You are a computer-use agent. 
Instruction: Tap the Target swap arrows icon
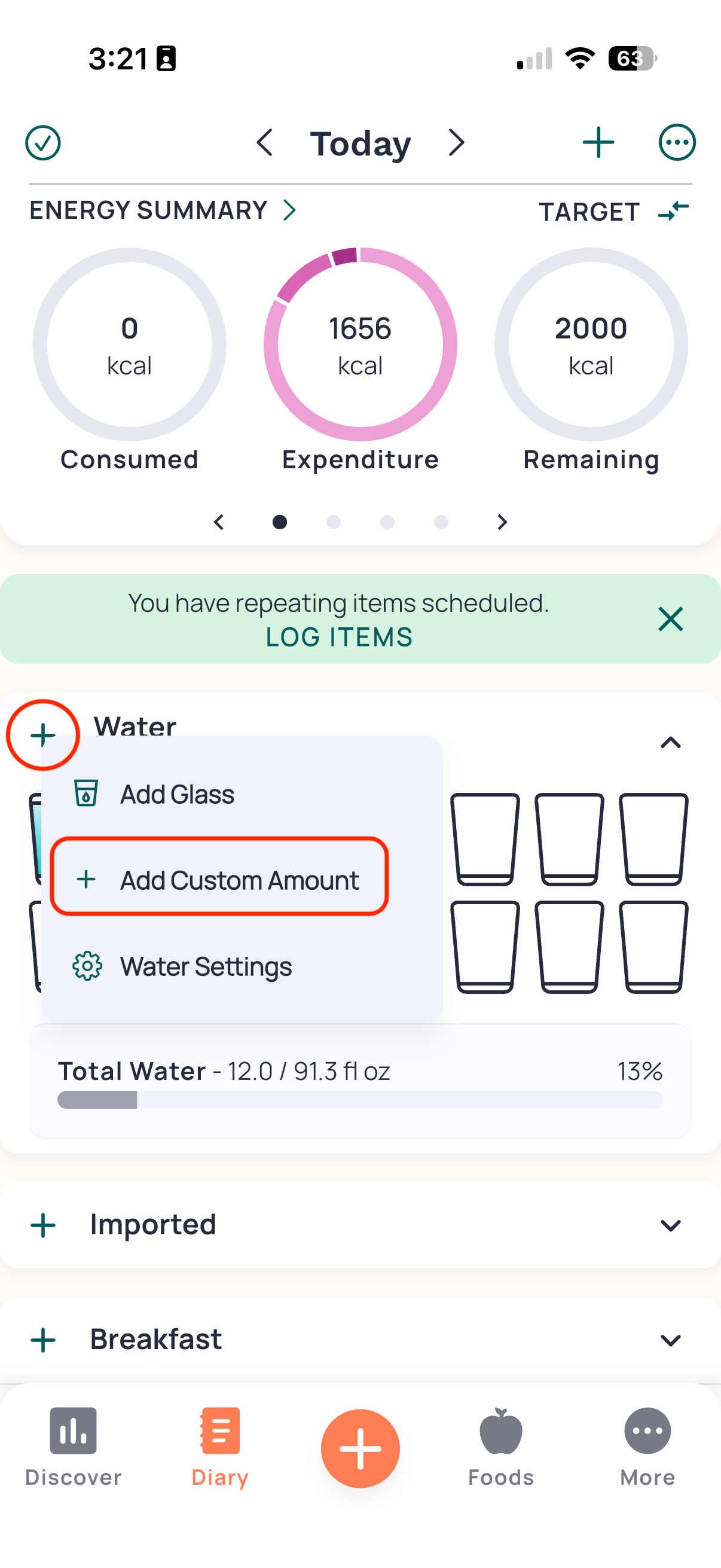674,211
